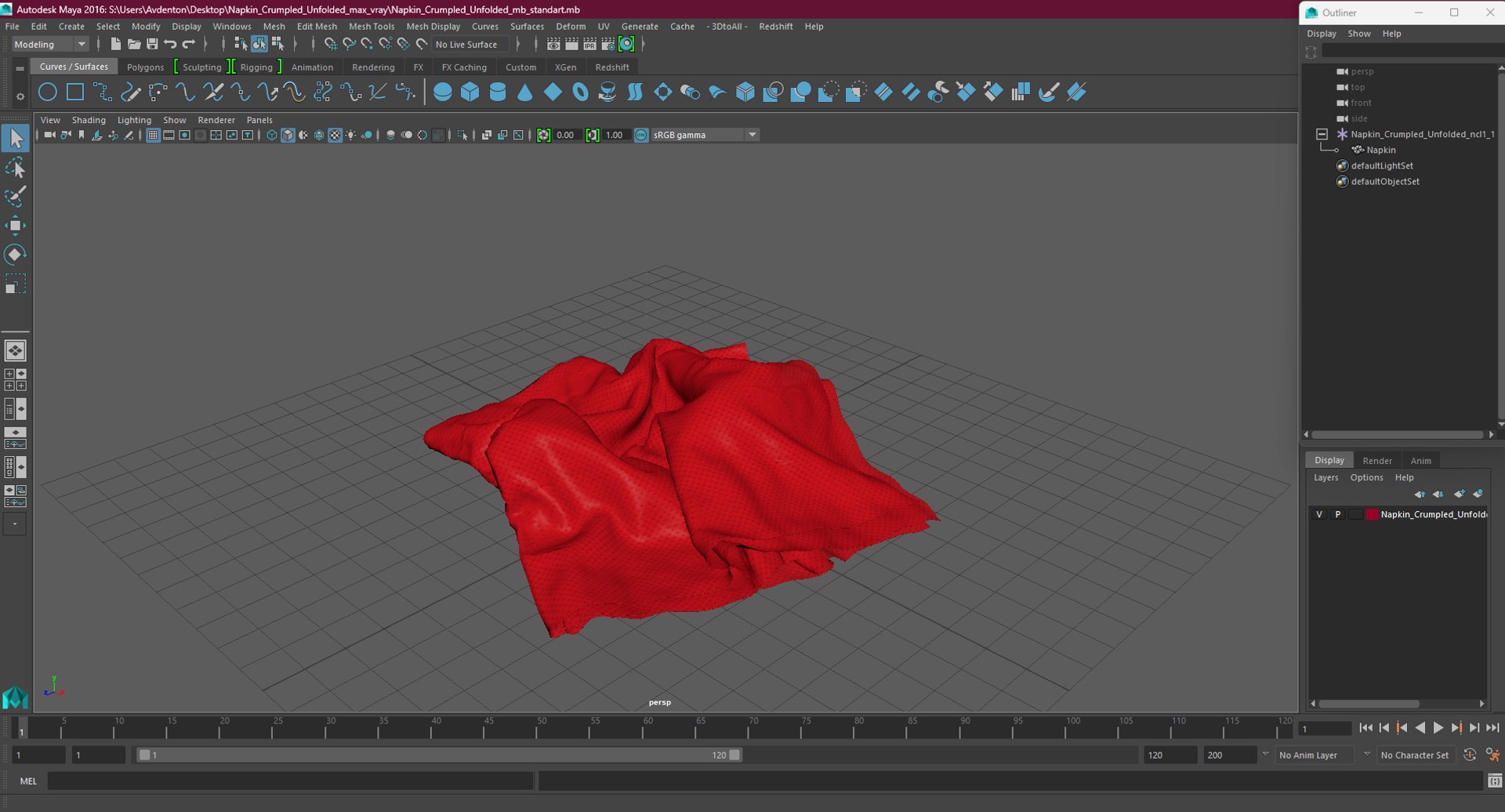Open the sRGB gamma view transform dropdown
The width and height of the screenshot is (1505, 812).
(x=705, y=136)
